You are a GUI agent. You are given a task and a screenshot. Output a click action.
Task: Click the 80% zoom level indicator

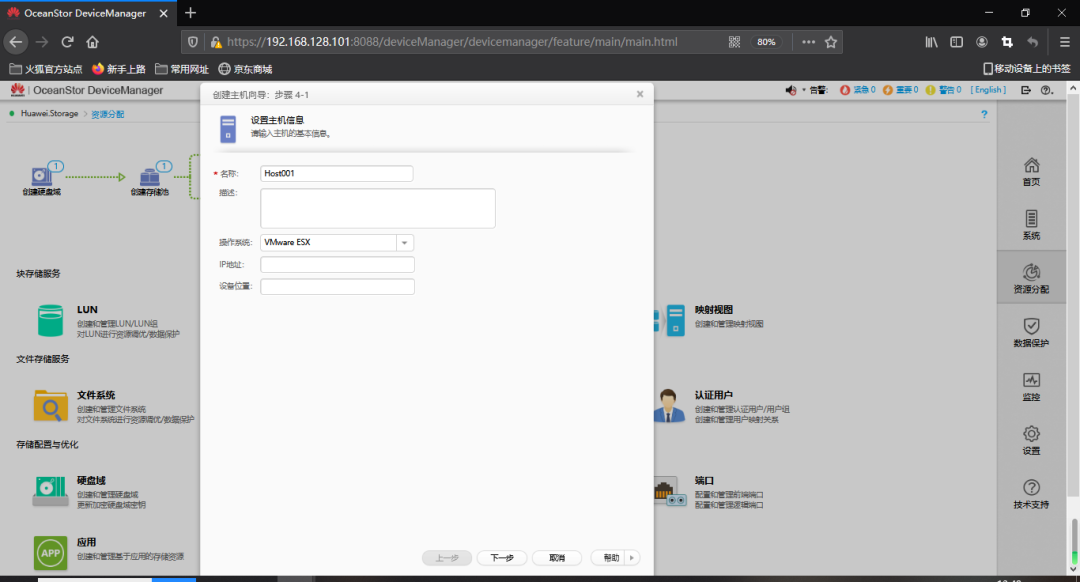[x=766, y=42]
